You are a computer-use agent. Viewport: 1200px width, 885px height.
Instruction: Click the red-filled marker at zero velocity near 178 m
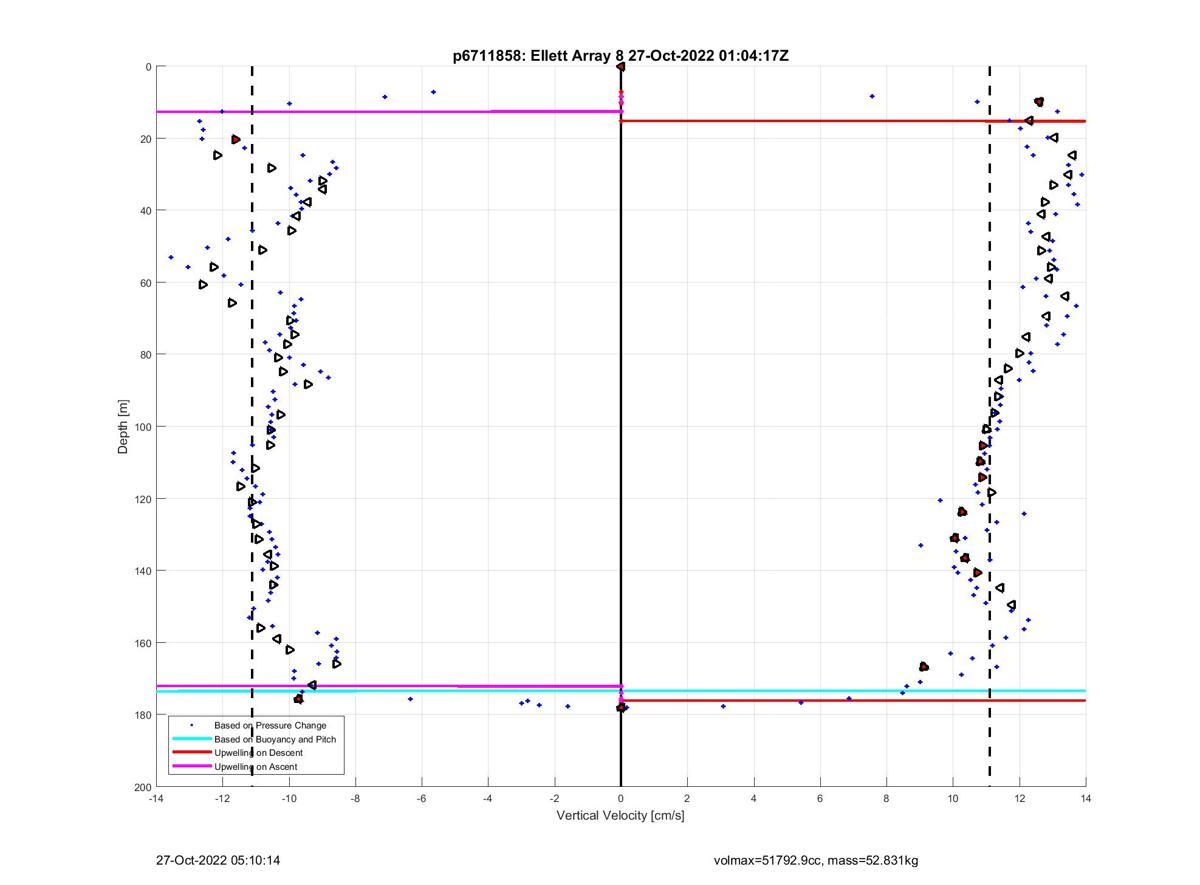pyautogui.click(x=621, y=708)
